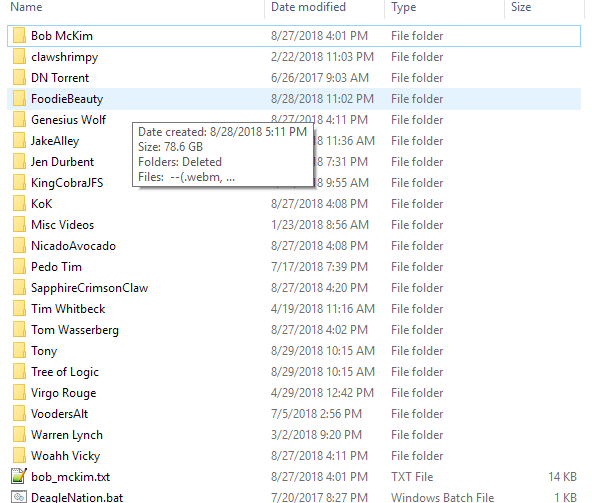Select the Tom Wasserberg folder name
Screen dimensions: 592x503
(x=75, y=330)
